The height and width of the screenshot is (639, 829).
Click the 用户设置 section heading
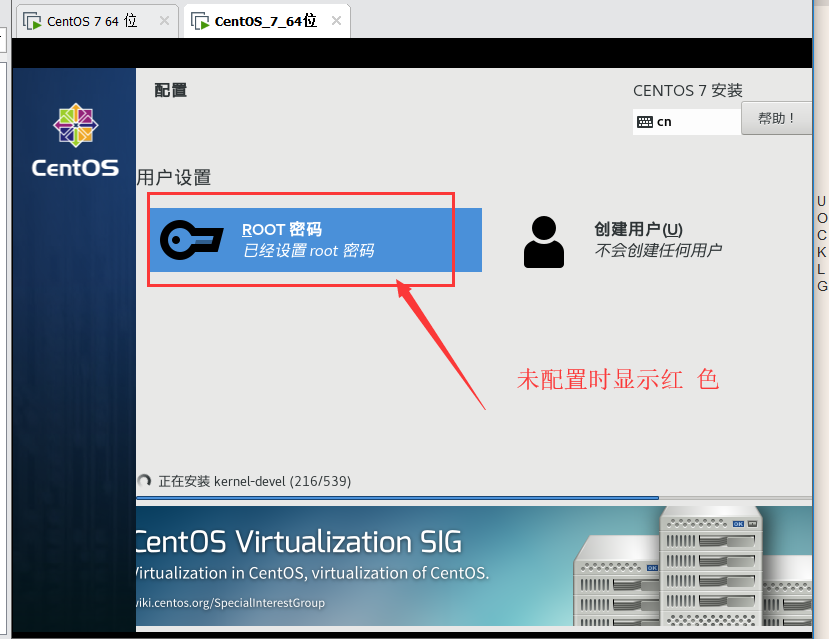coord(174,177)
